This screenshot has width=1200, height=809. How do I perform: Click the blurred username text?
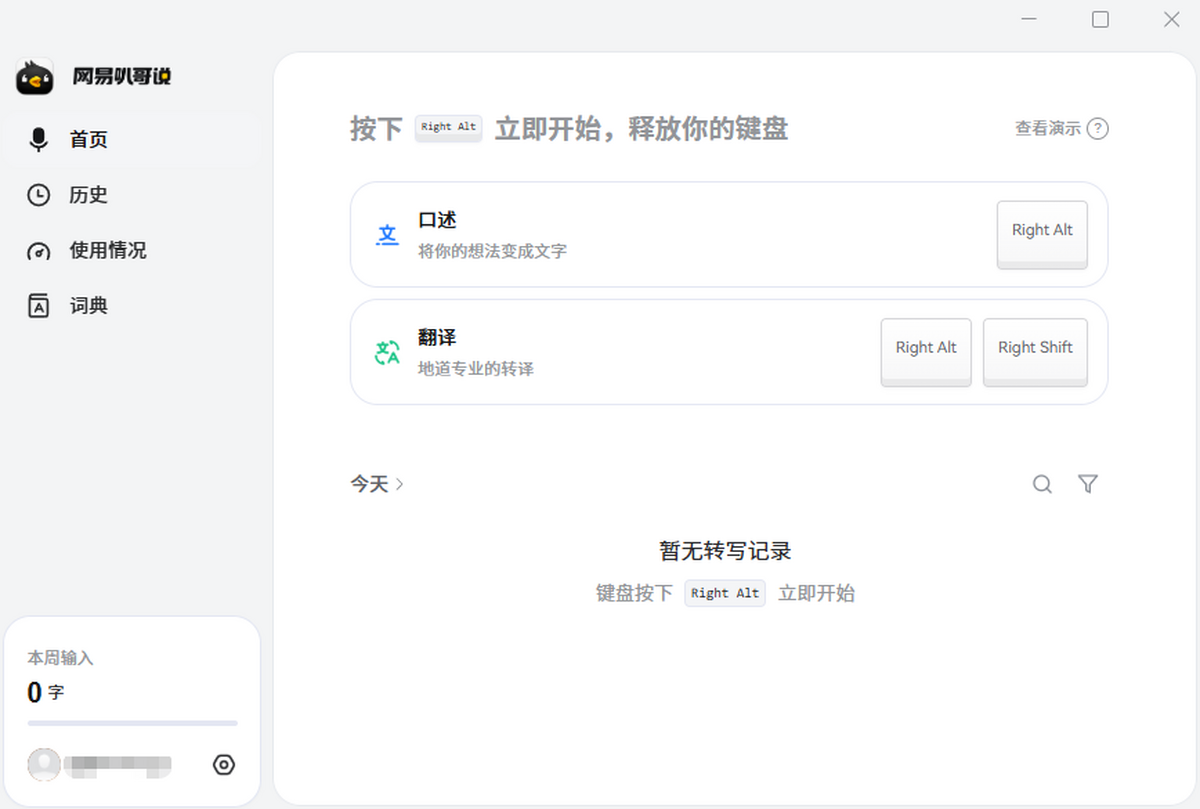pos(118,766)
